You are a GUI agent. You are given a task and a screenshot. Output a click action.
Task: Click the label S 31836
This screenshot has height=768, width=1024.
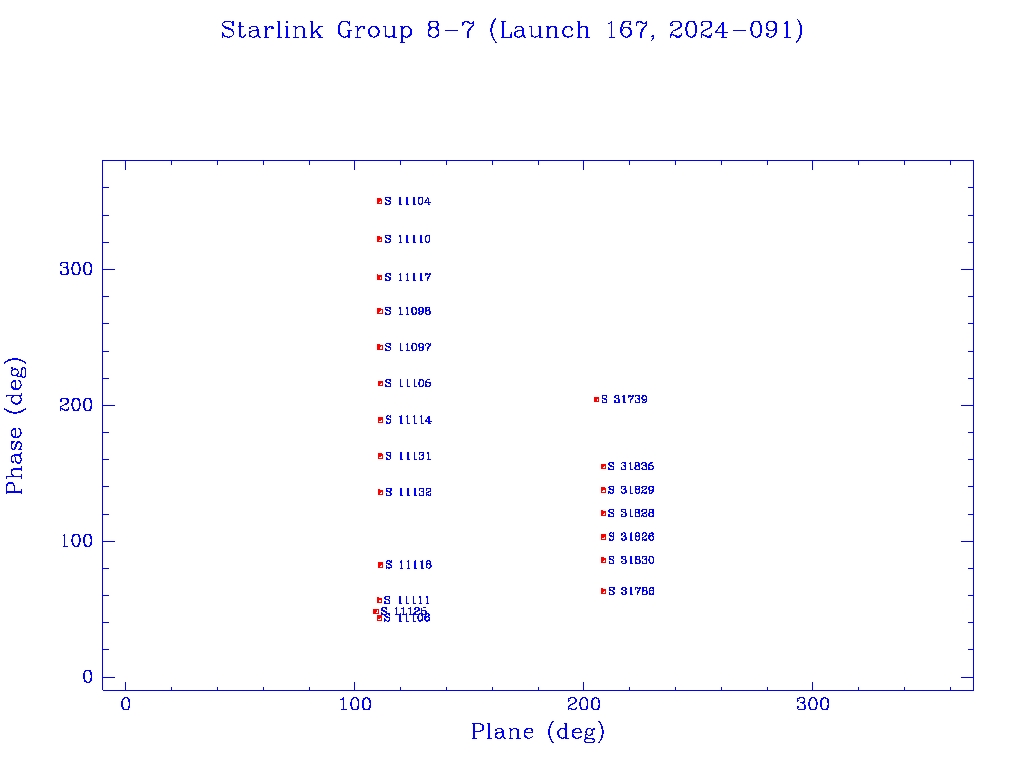(x=631, y=466)
